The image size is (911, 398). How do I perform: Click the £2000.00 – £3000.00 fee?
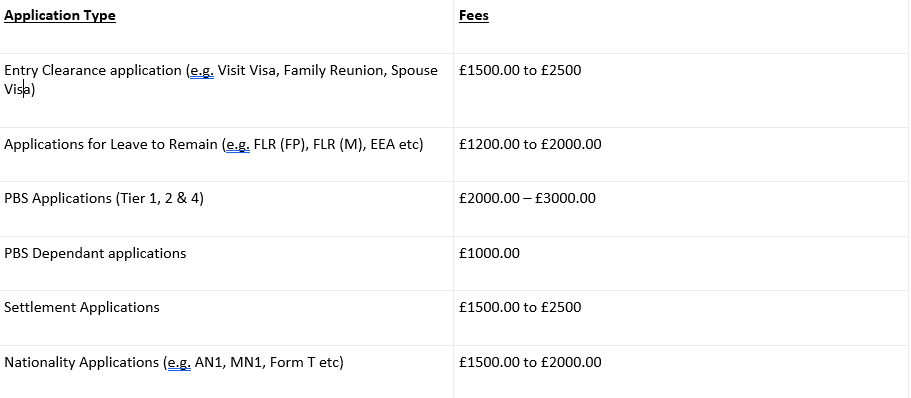(527, 199)
